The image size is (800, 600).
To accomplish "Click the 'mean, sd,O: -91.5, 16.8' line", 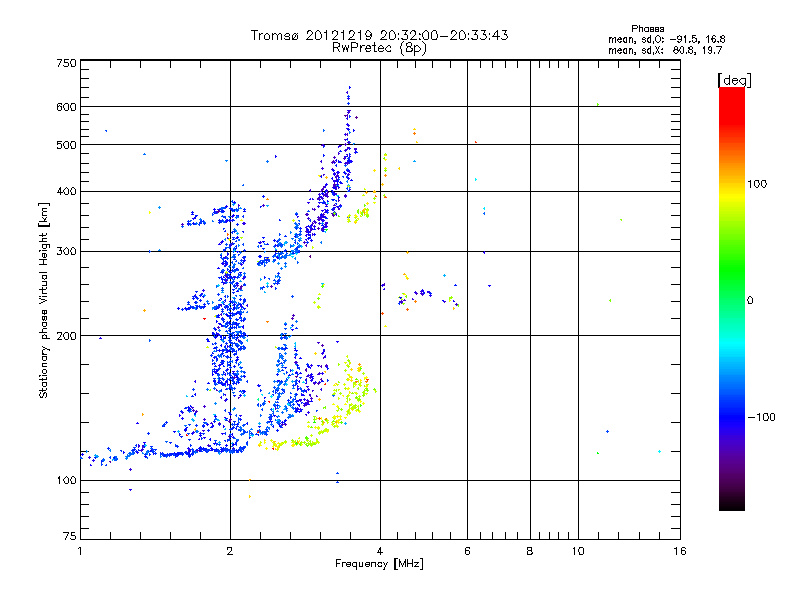I will [x=666, y=39].
